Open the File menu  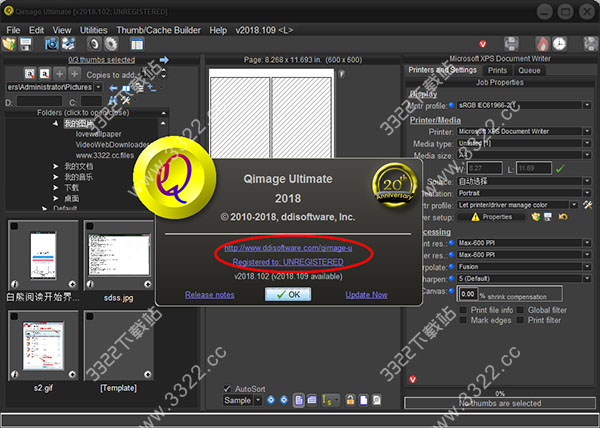[x=13, y=30]
